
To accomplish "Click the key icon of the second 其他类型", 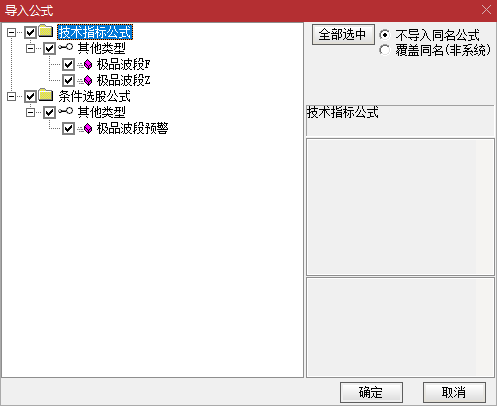I will pos(65,111).
